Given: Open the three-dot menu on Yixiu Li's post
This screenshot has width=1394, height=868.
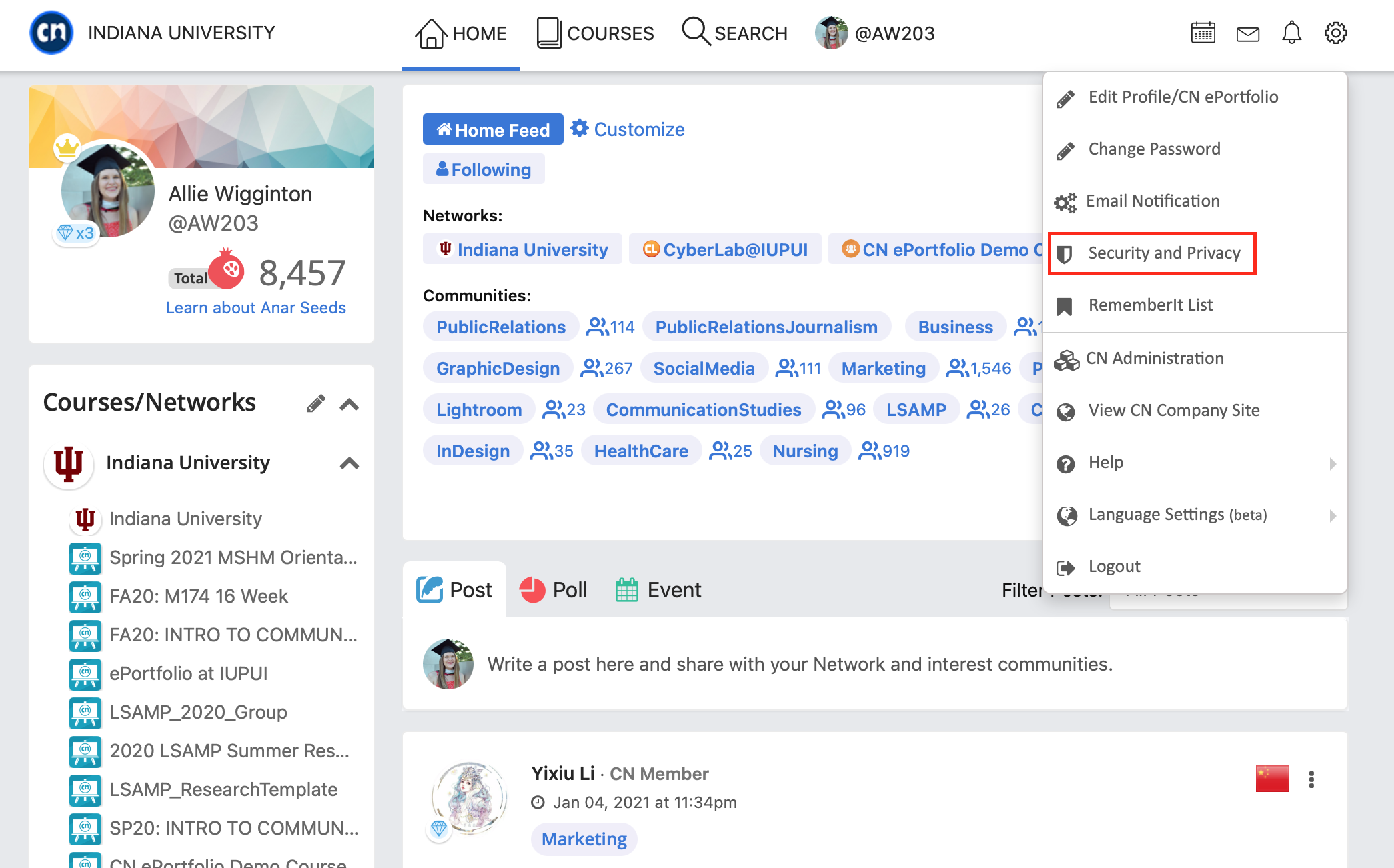Looking at the screenshot, I should (x=1311, y=779).
